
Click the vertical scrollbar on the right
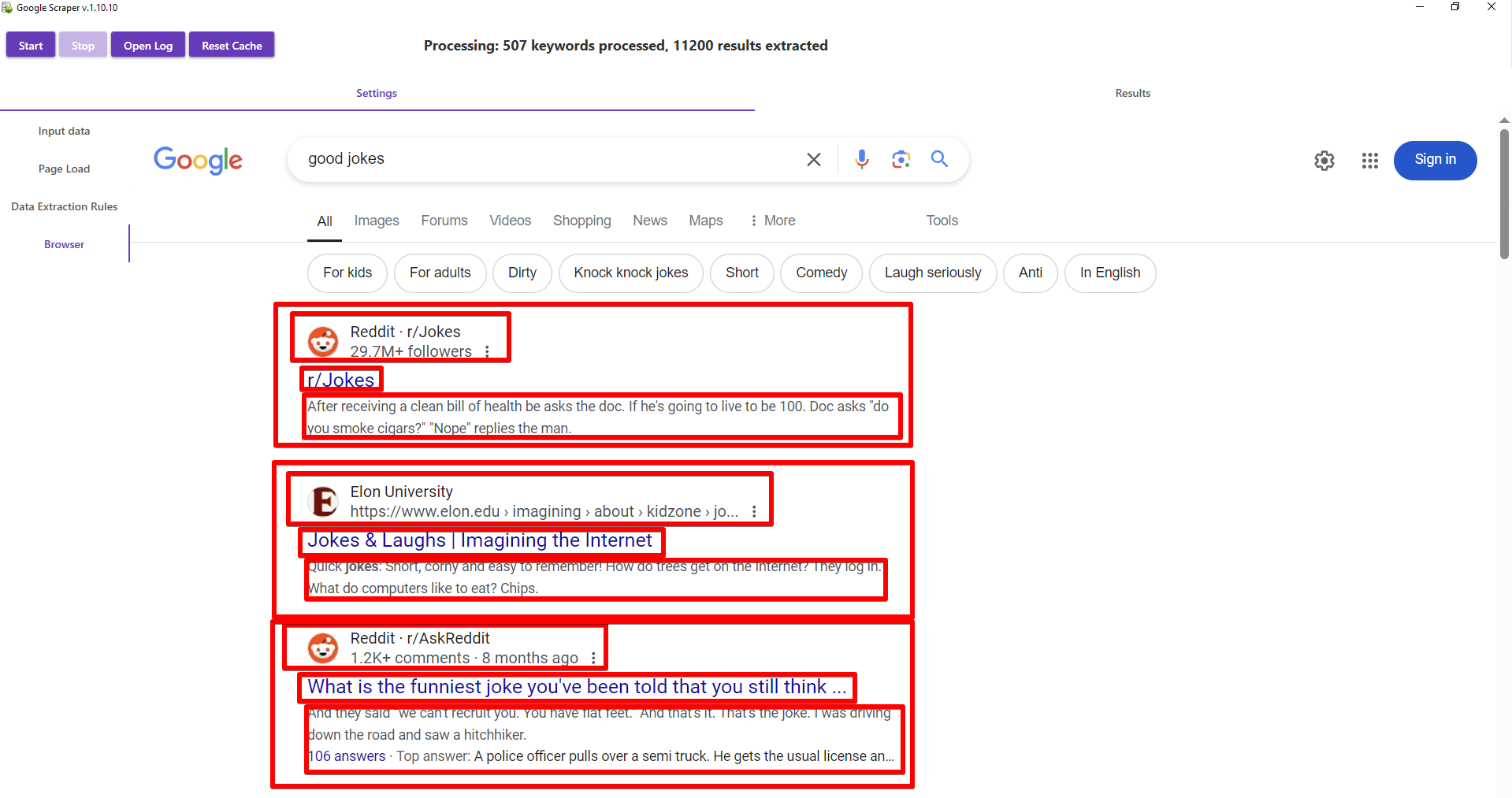point(1503,193)
